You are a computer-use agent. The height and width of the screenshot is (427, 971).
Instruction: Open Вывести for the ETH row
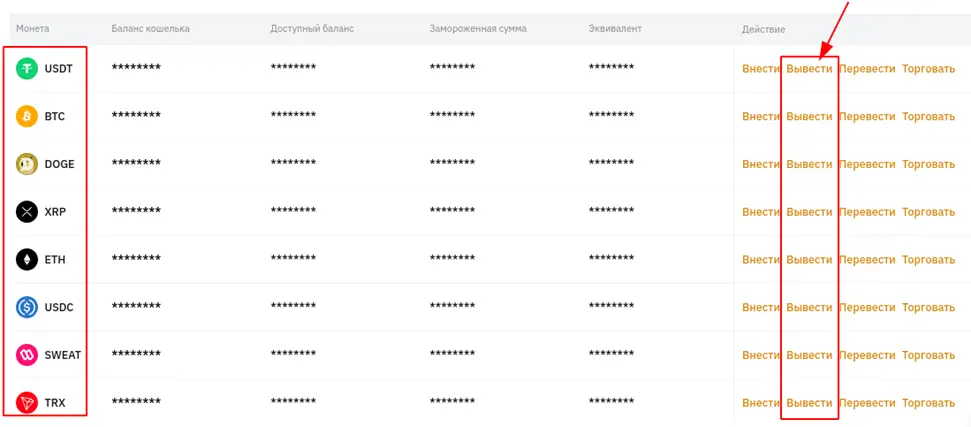(x=809, y=260)
